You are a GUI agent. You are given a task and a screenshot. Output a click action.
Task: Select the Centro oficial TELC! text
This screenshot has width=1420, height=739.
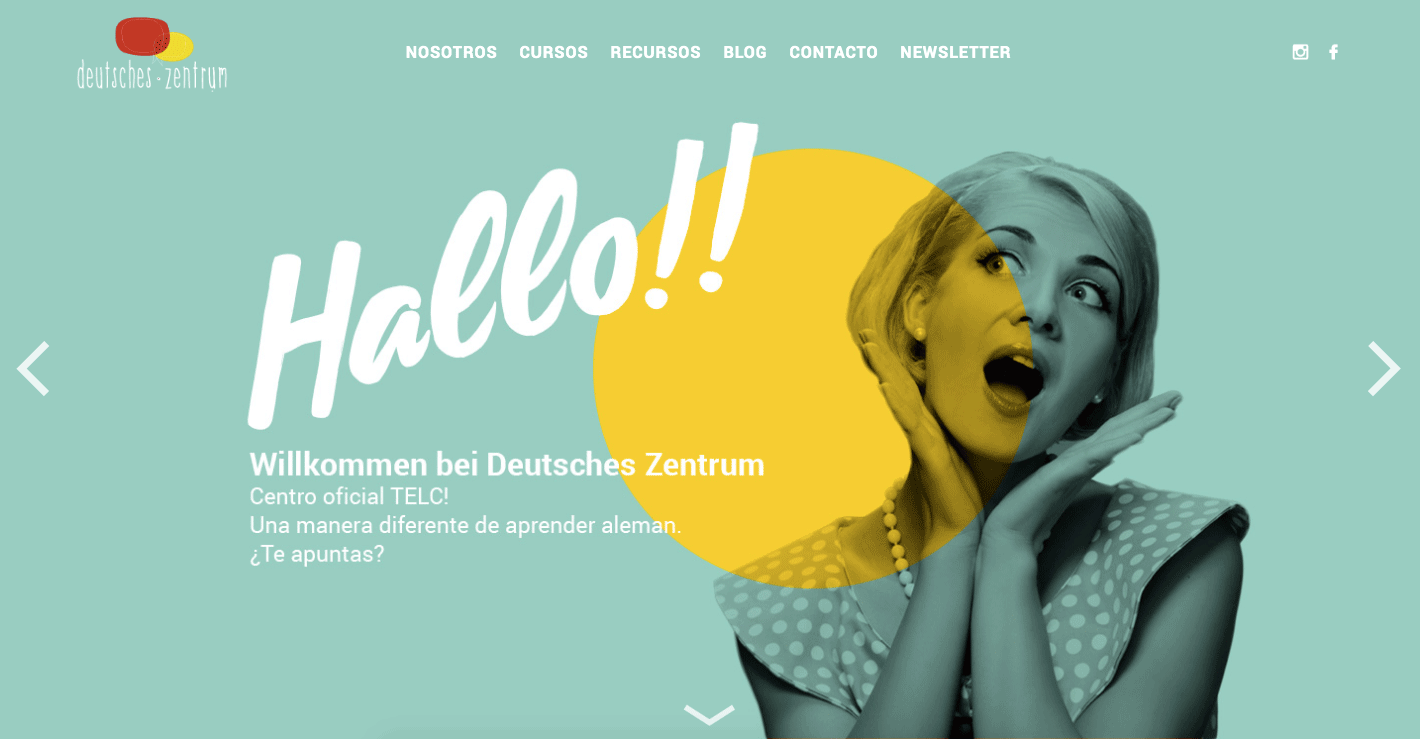[349, 496]
